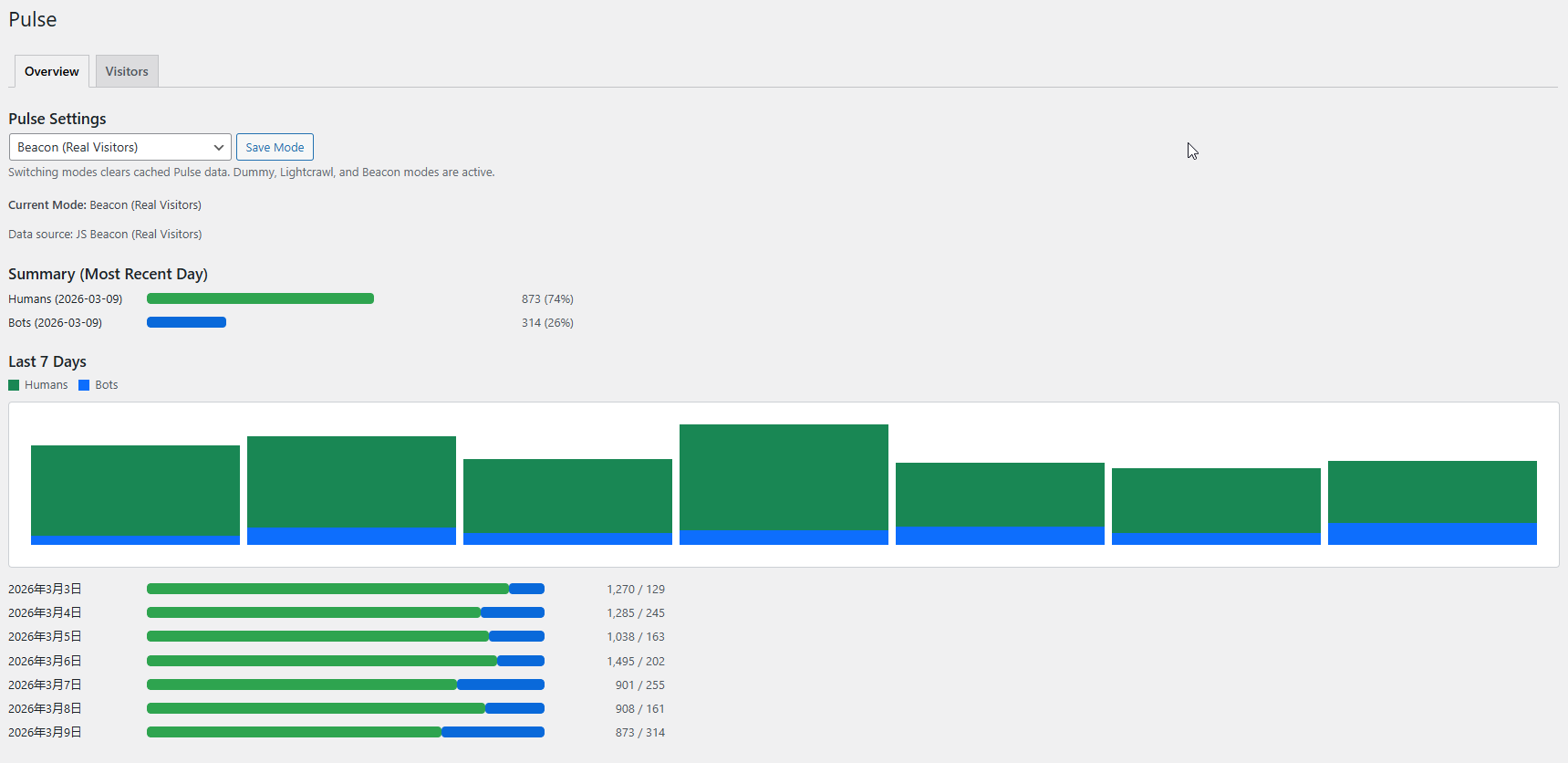
Task: Click the 2026年3月6日 date label
Action: tap(45, 661)
